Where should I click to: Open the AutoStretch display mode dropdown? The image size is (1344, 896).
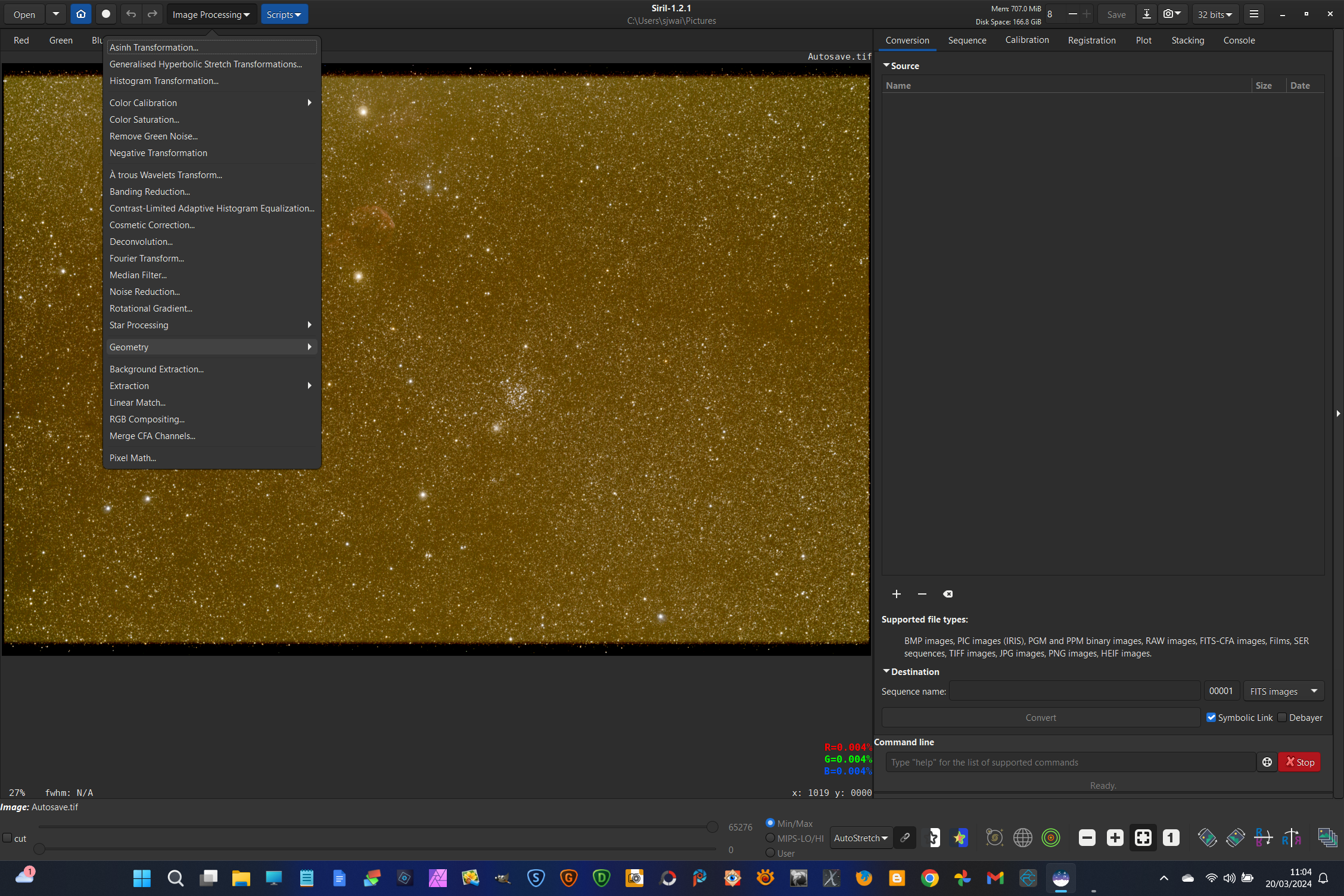[x=860, y=838]
